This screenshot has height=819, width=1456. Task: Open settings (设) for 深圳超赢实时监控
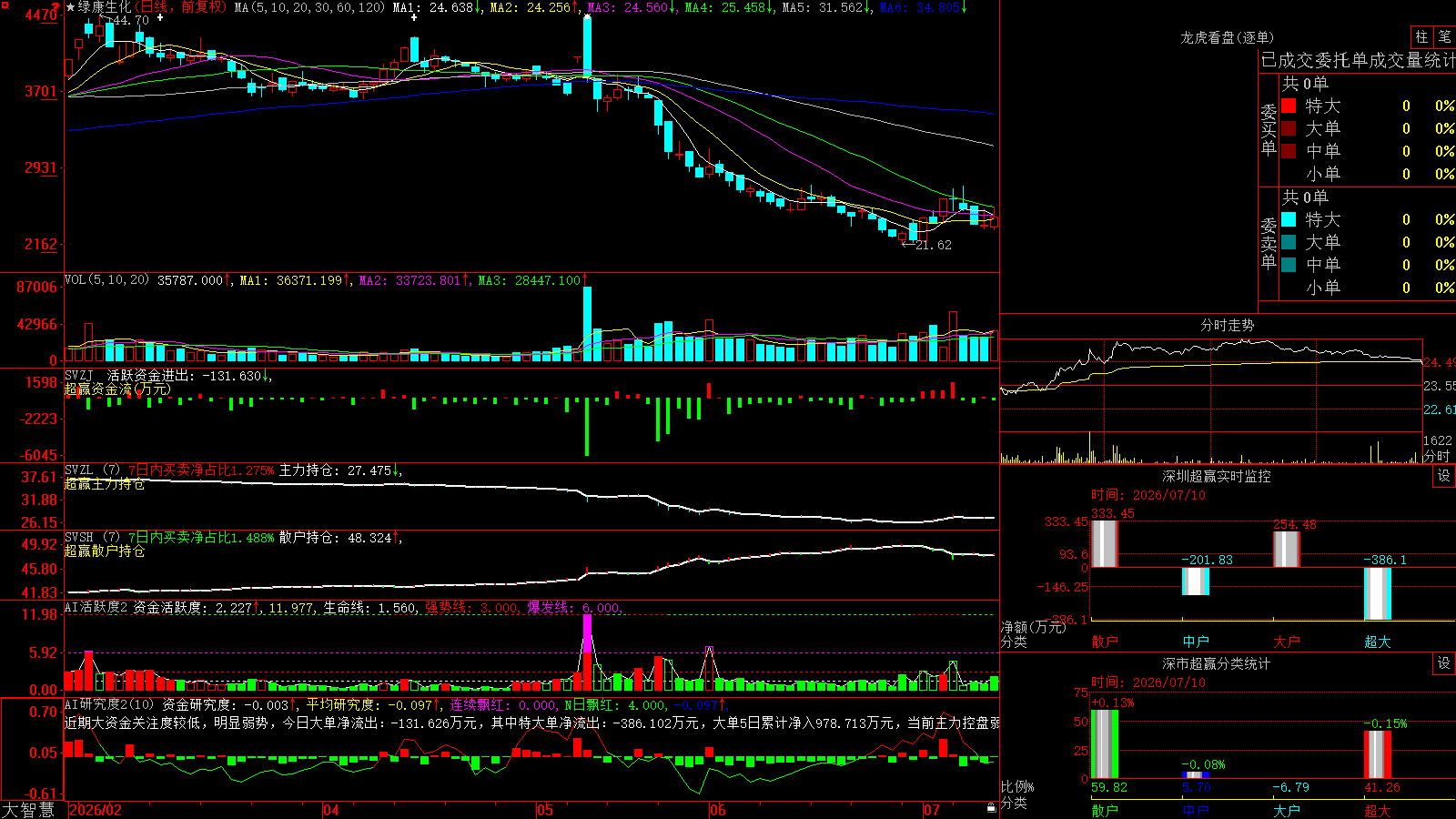point(1444,476)
